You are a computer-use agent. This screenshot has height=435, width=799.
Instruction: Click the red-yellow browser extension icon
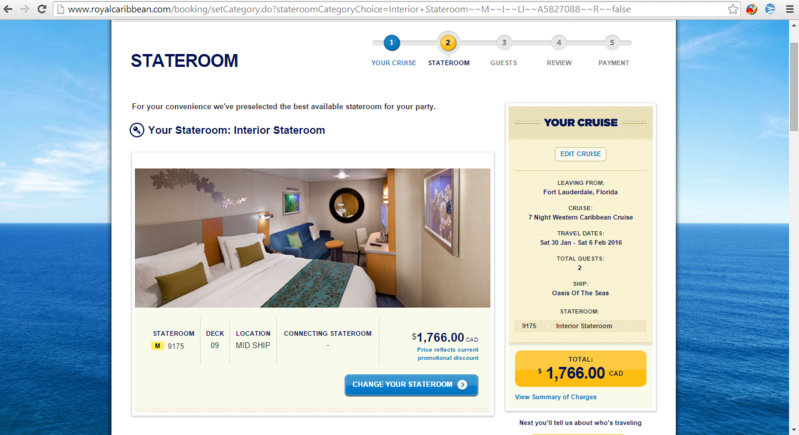(751, 9)
